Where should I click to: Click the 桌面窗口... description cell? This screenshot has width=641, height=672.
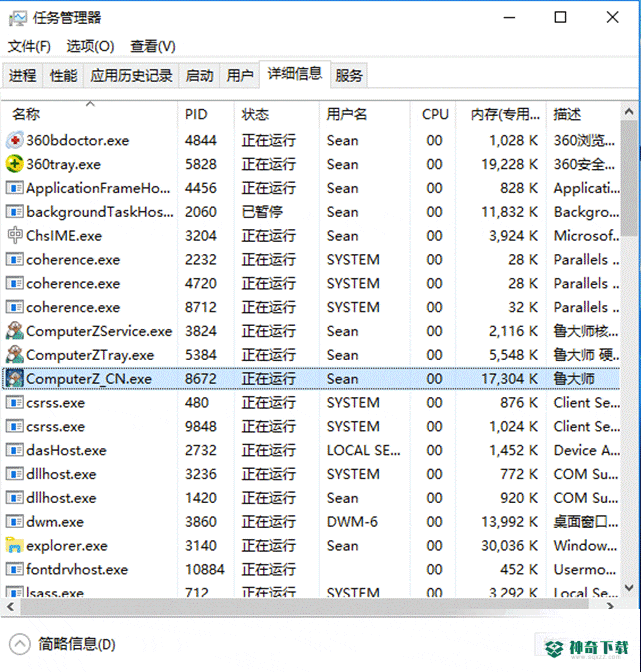585,522
